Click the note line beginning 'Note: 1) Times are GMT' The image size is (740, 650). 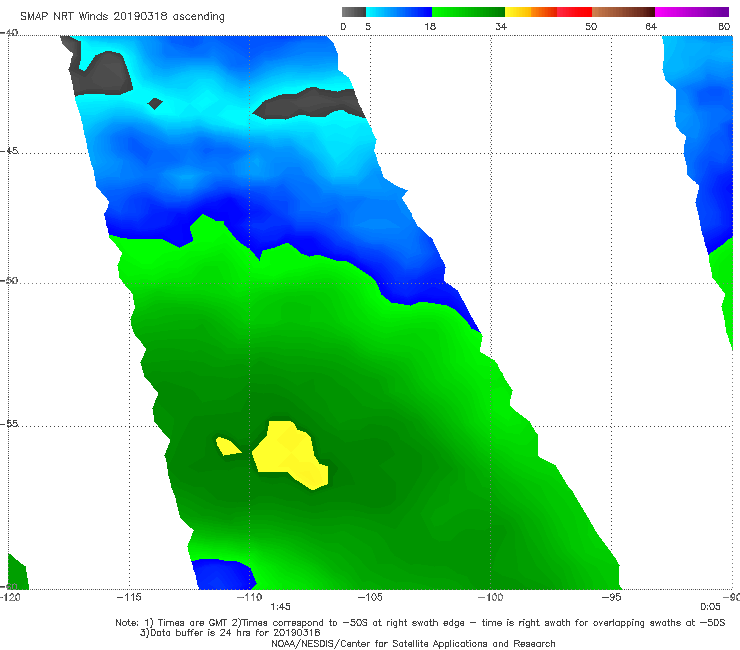click(420, 623)
